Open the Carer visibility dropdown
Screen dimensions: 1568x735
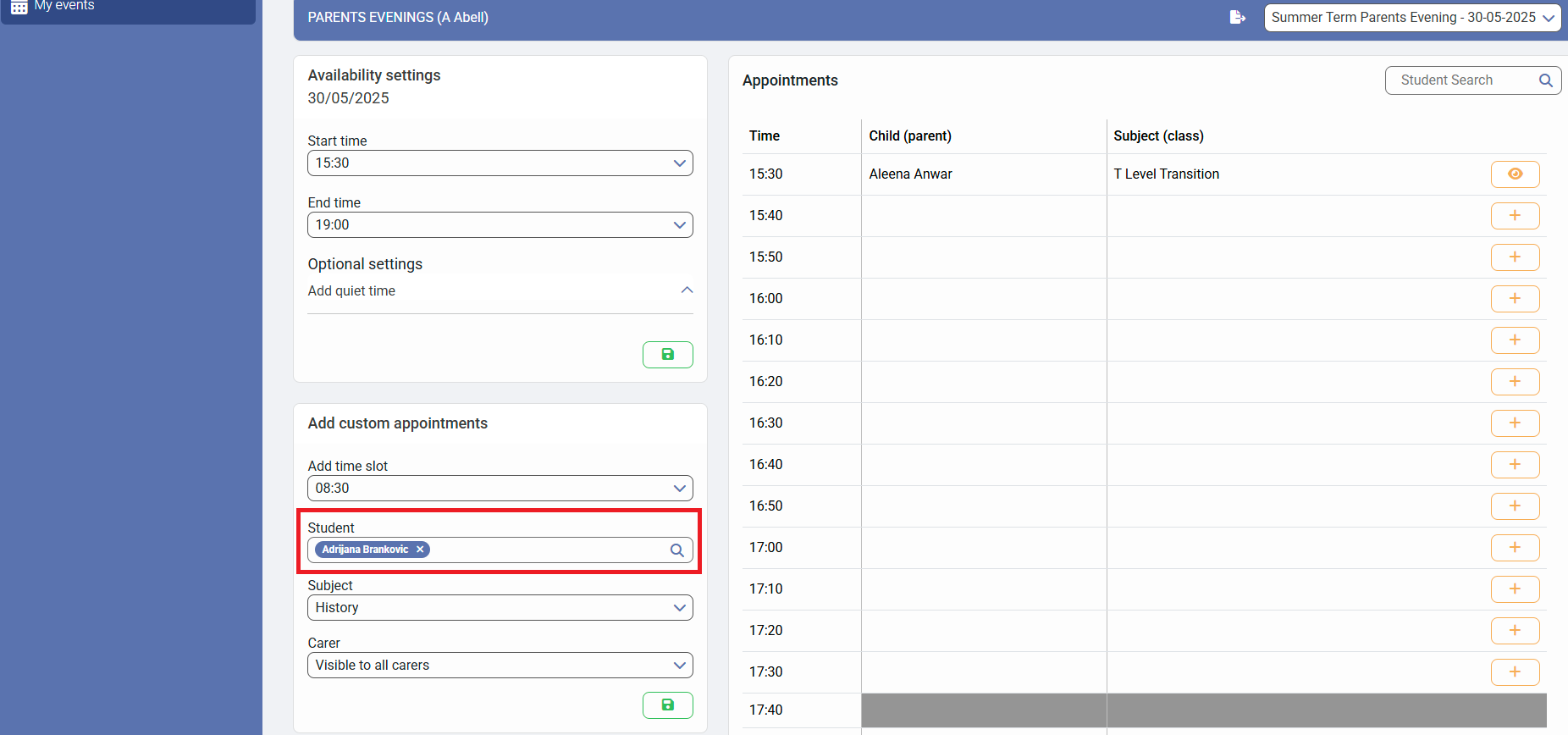[x=500, y=666]
